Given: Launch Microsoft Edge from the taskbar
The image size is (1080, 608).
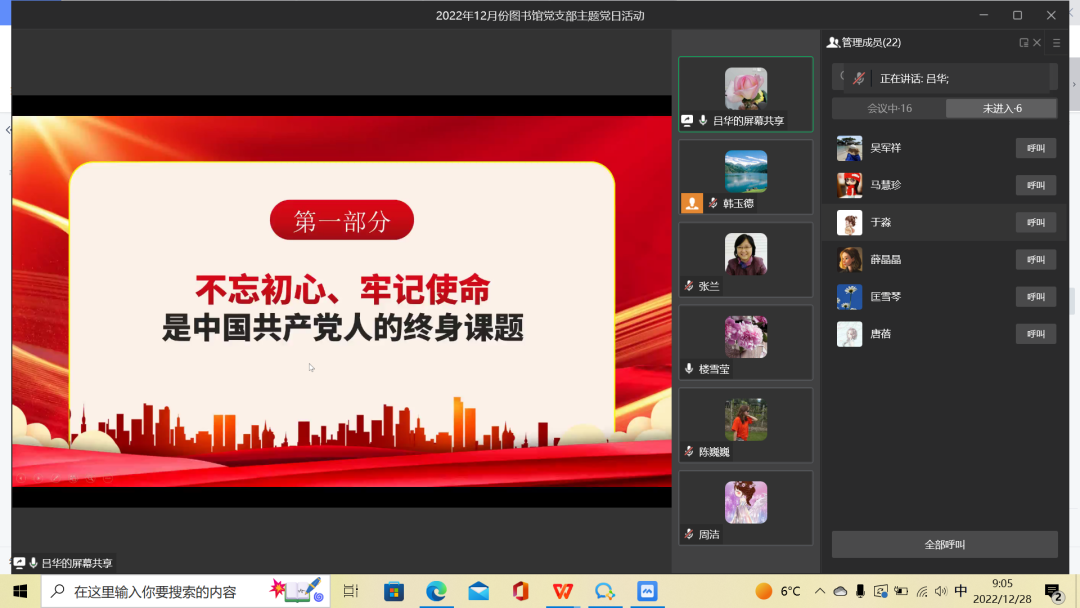Looking at the screenshot, I should coord(436,592).
